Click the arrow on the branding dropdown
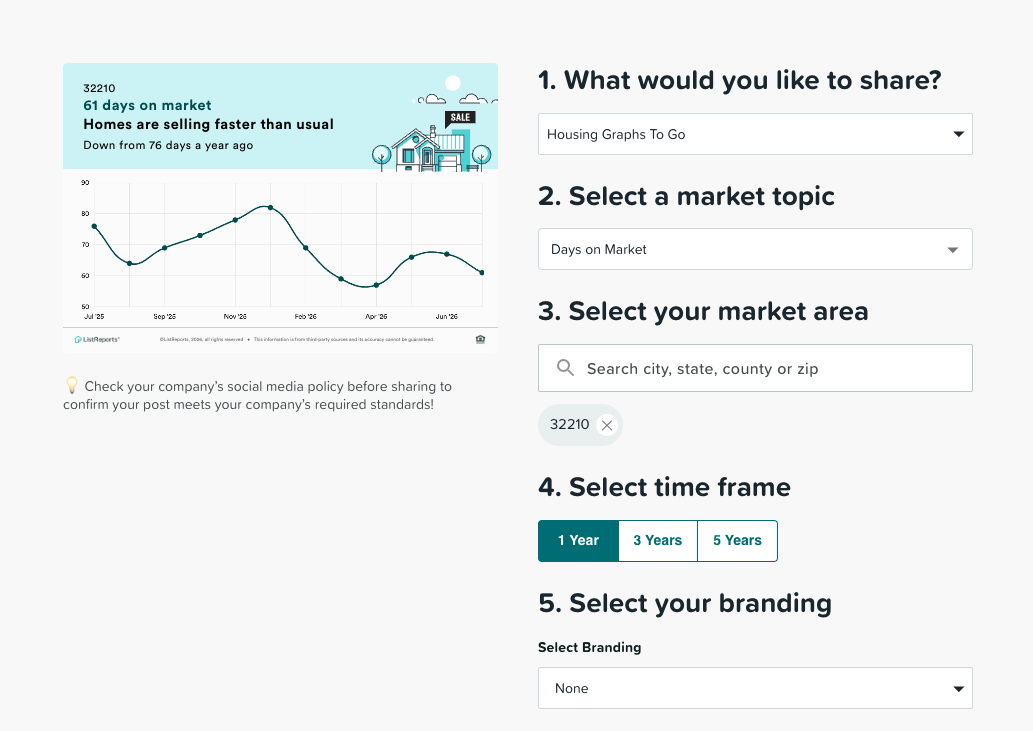Viewport: 1033px width, 731px height. pyautogui.click(x=959, y=689)
